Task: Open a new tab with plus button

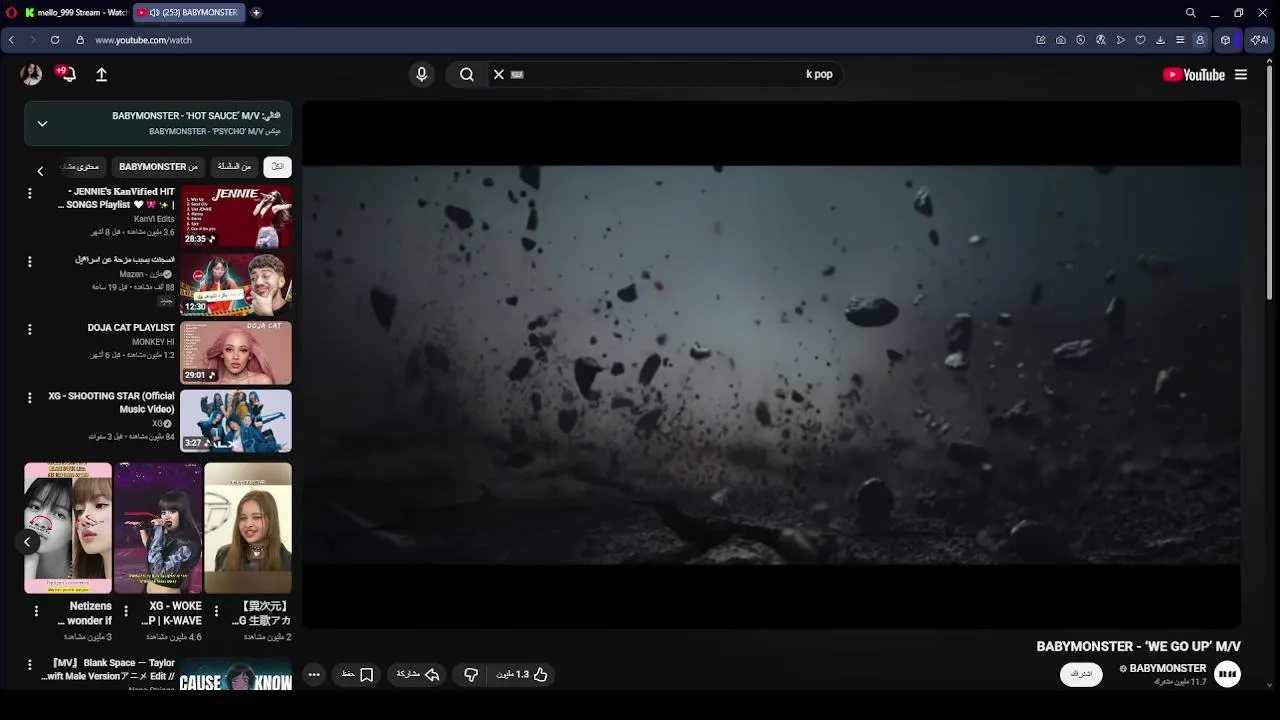Action: [256, 12]
